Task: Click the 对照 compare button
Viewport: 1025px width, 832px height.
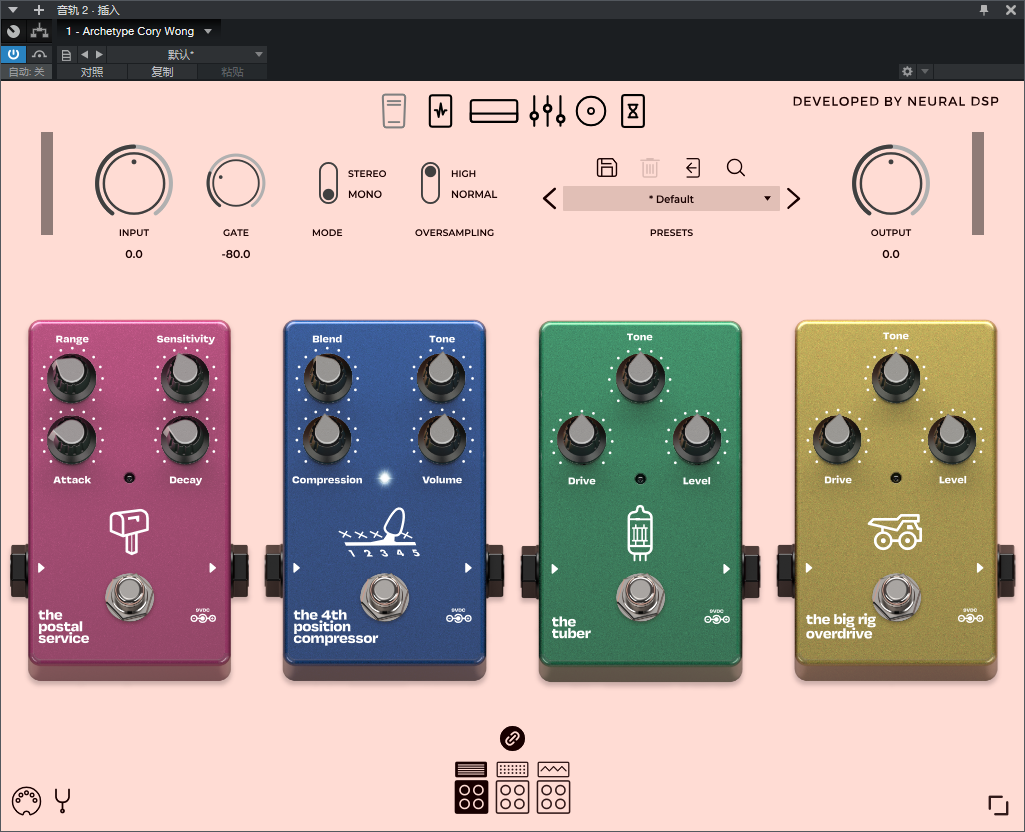Action: pos(92,72)
